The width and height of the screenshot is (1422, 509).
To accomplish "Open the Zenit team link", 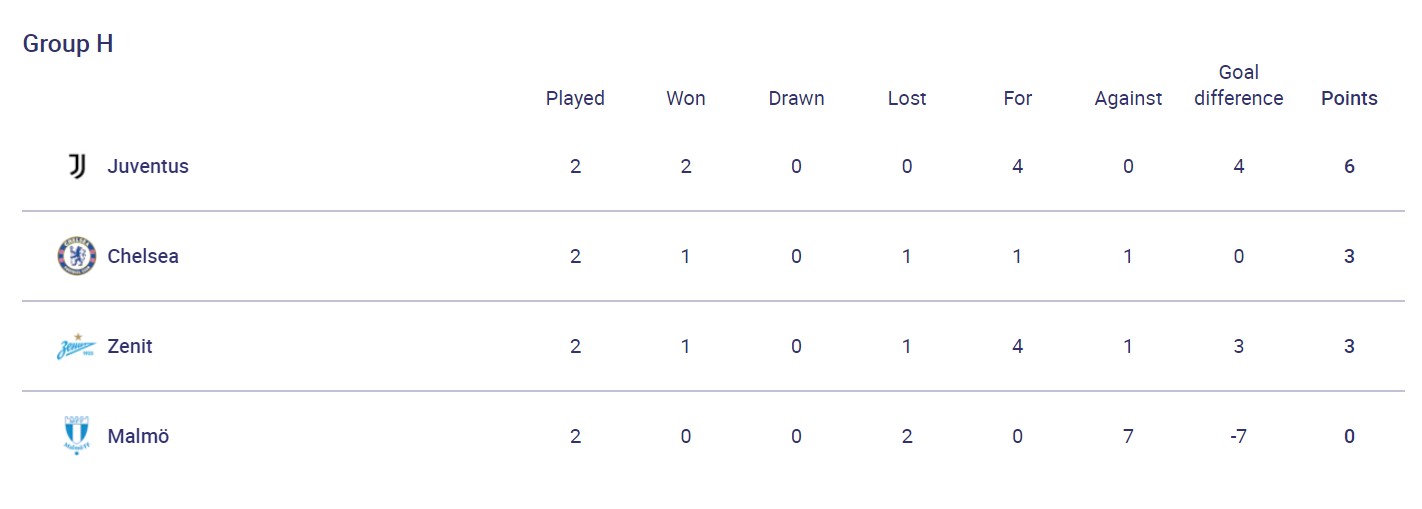I will pyautogui.click(x=130, y=347).
